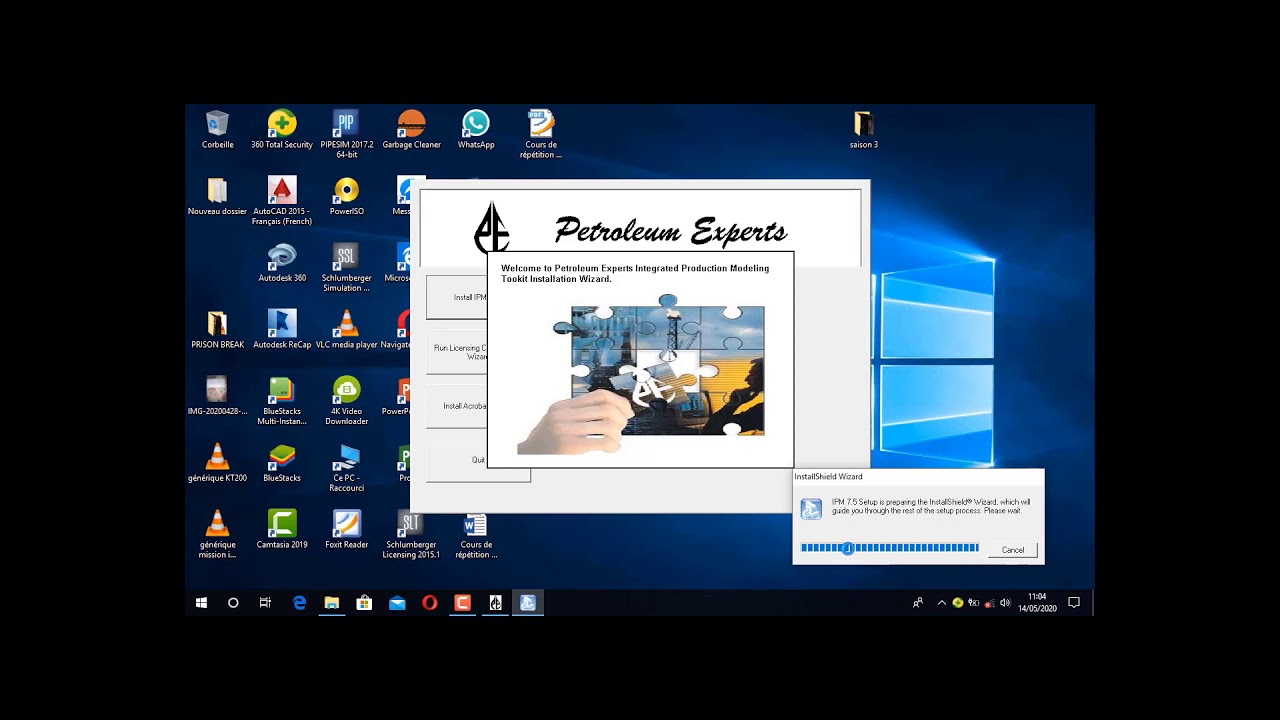The width and height of the screenshot is (1280, 720).
Task: Select the Garbage Cleaner desktop icon
Action: pyautogui.click(x=411, y=130)
